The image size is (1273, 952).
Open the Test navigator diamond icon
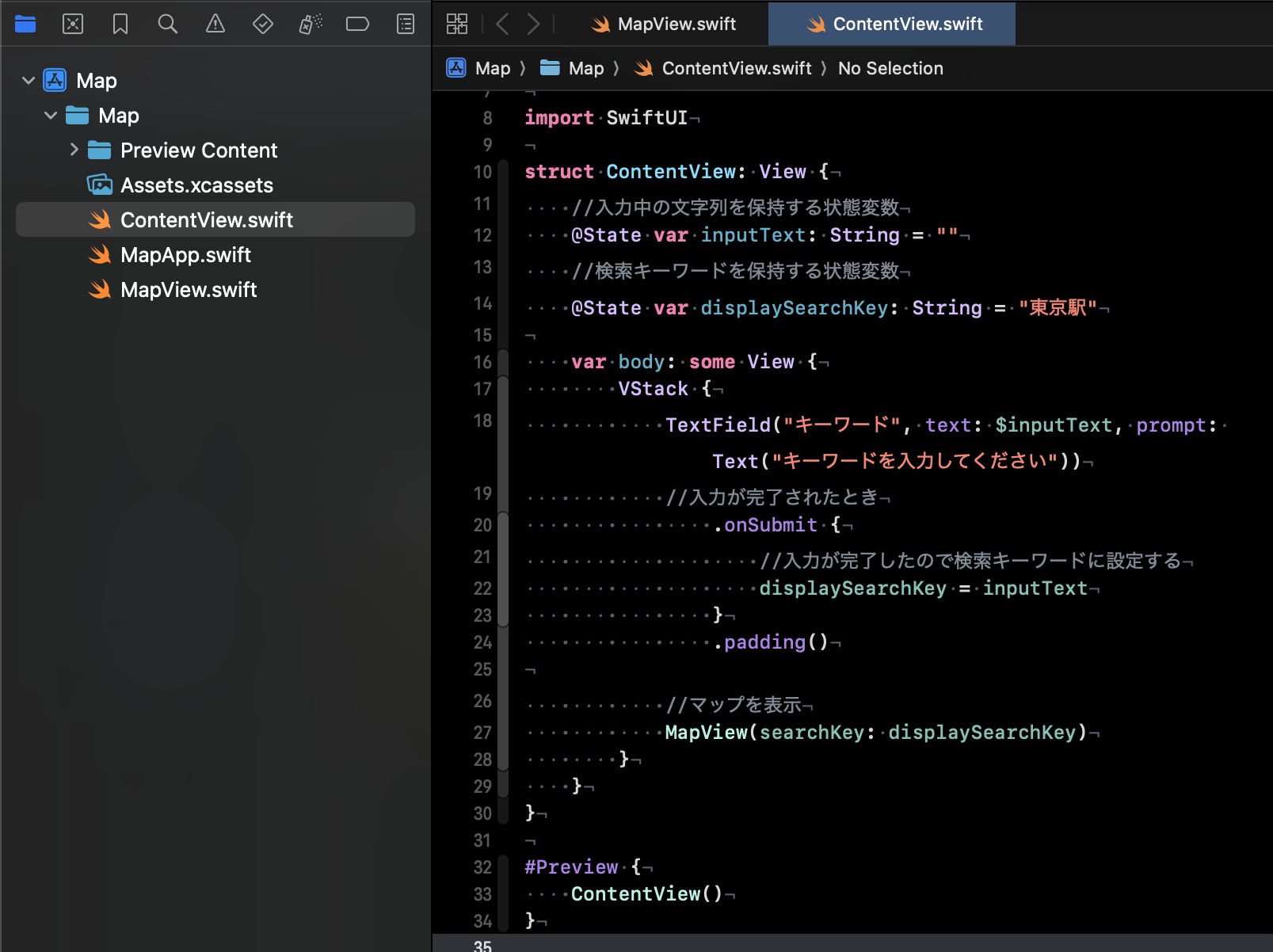click(x=263, y=25)
